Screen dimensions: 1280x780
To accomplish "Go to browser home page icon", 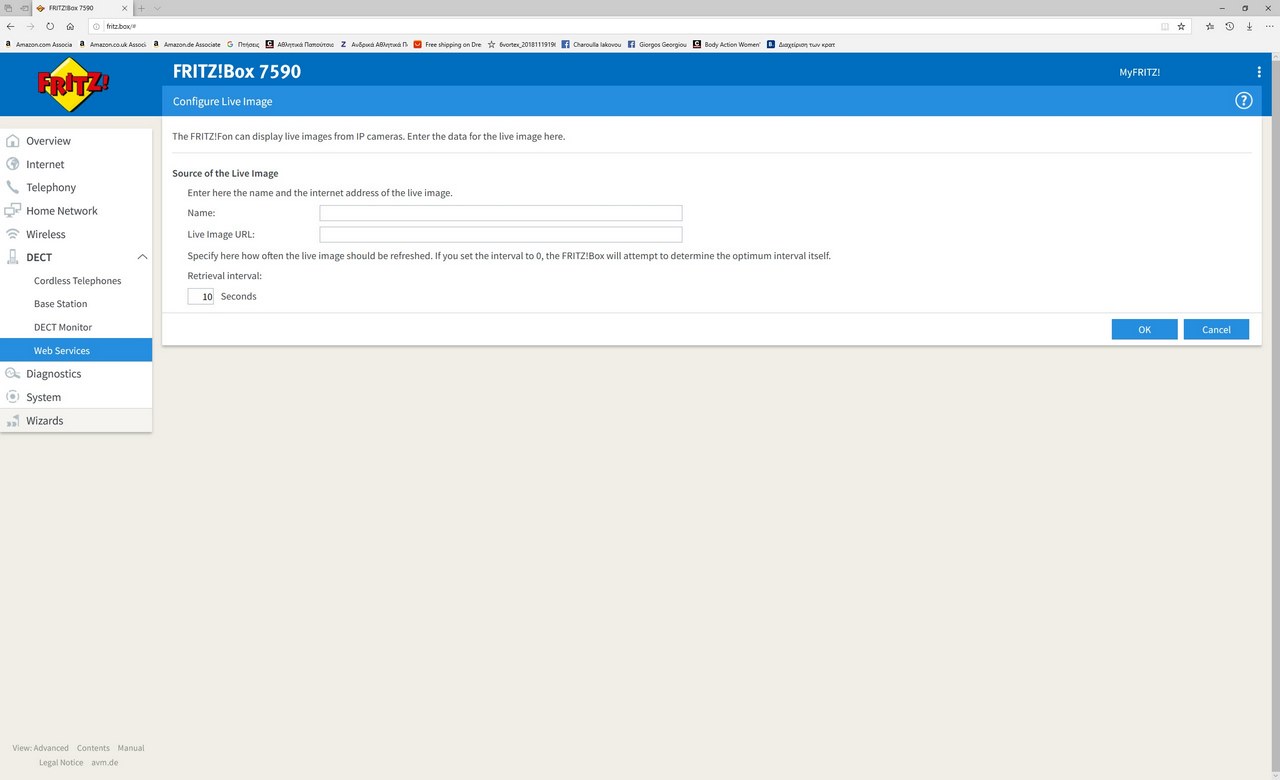I will 70,26.
